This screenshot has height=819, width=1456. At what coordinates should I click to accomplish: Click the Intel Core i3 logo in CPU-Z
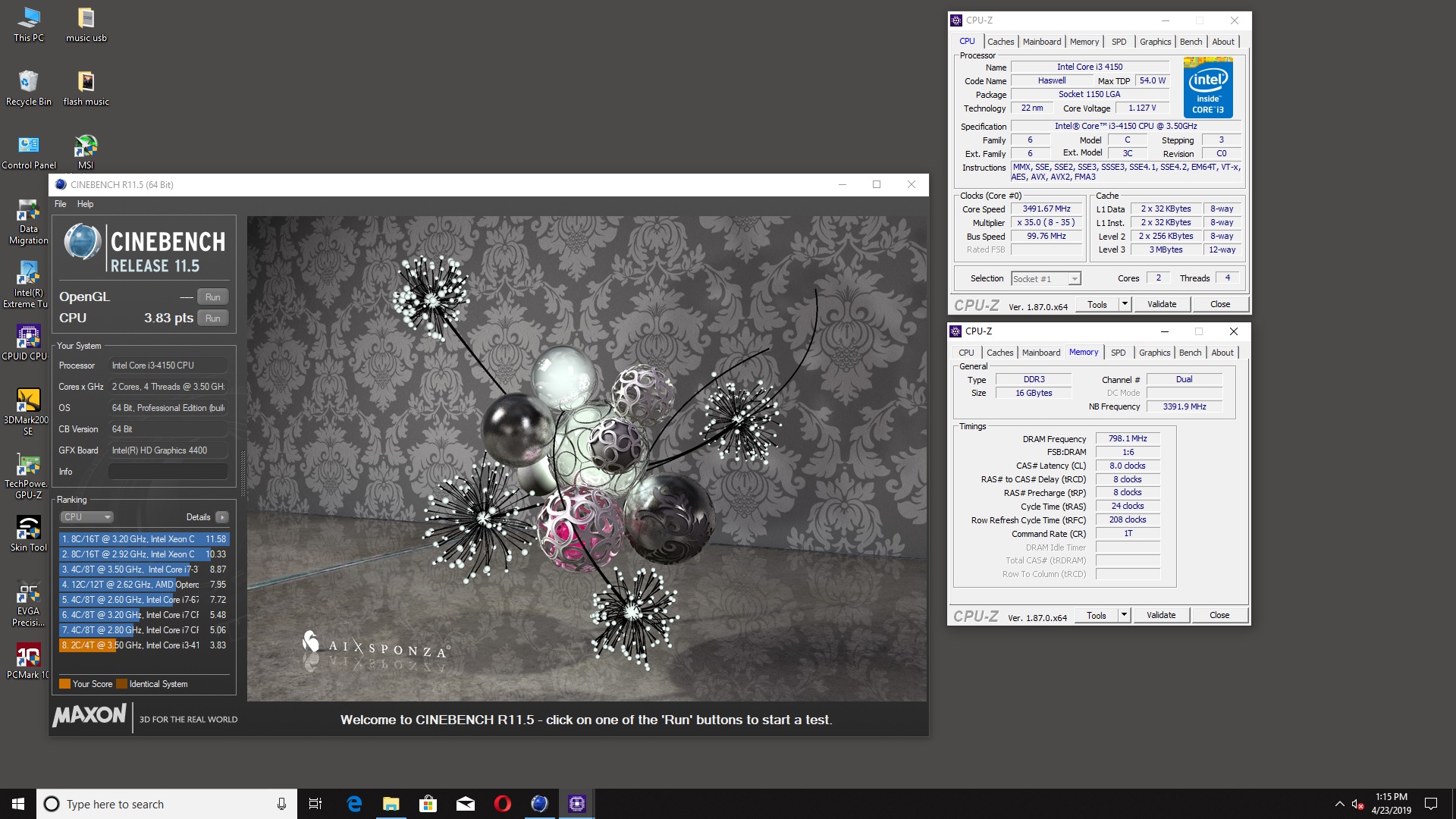tap(1208, 87)
